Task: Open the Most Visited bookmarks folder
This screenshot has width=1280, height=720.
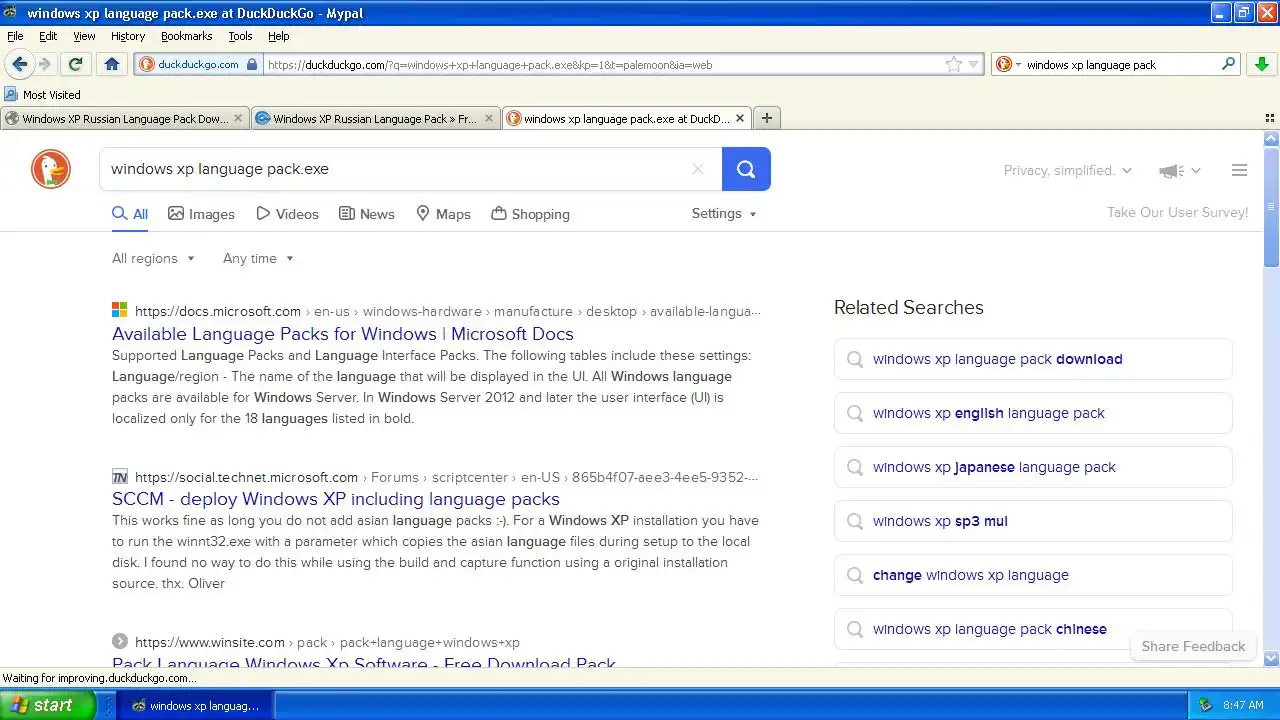Action: click(43, 95)
